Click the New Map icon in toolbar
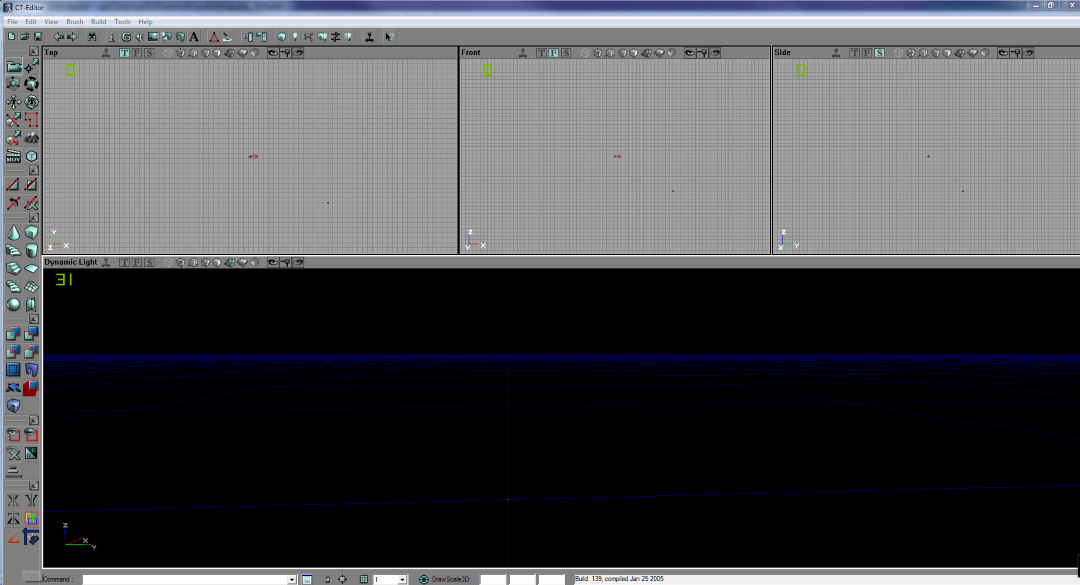 pos(10,37)
